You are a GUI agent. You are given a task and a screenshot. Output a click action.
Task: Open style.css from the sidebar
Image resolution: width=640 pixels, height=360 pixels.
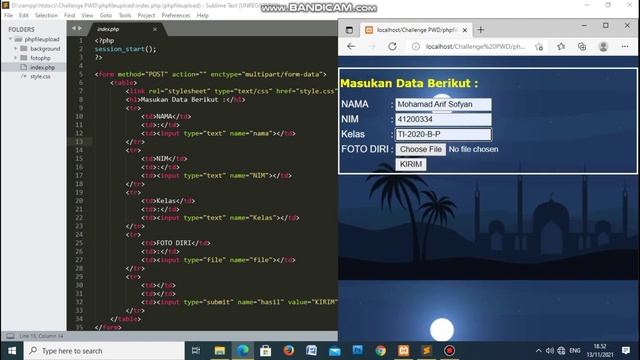tap(40, 76)
